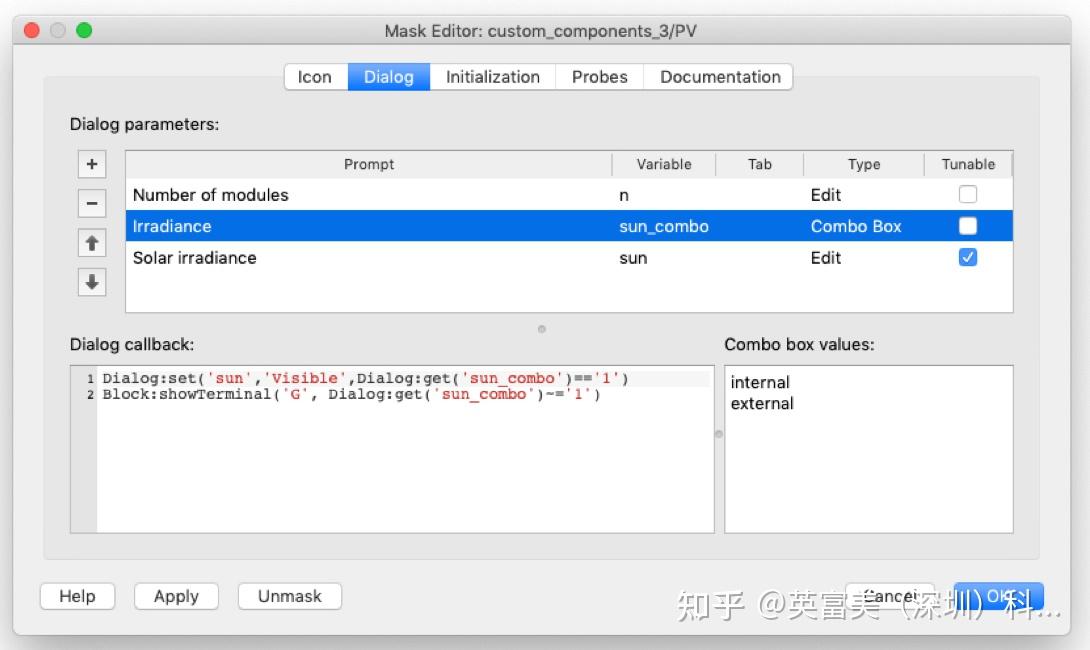Switch to the Probes tab
The height and width of the screenshot is (650, 1090).
point(599,76)
